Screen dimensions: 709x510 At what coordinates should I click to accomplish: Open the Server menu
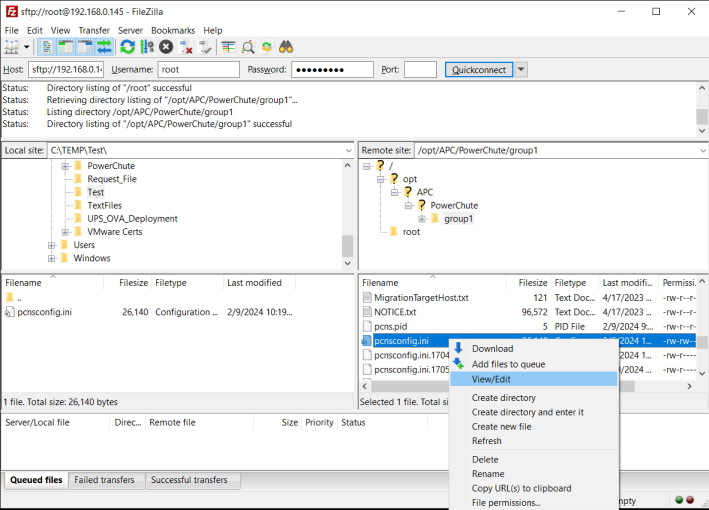click(x=130, y=30)
